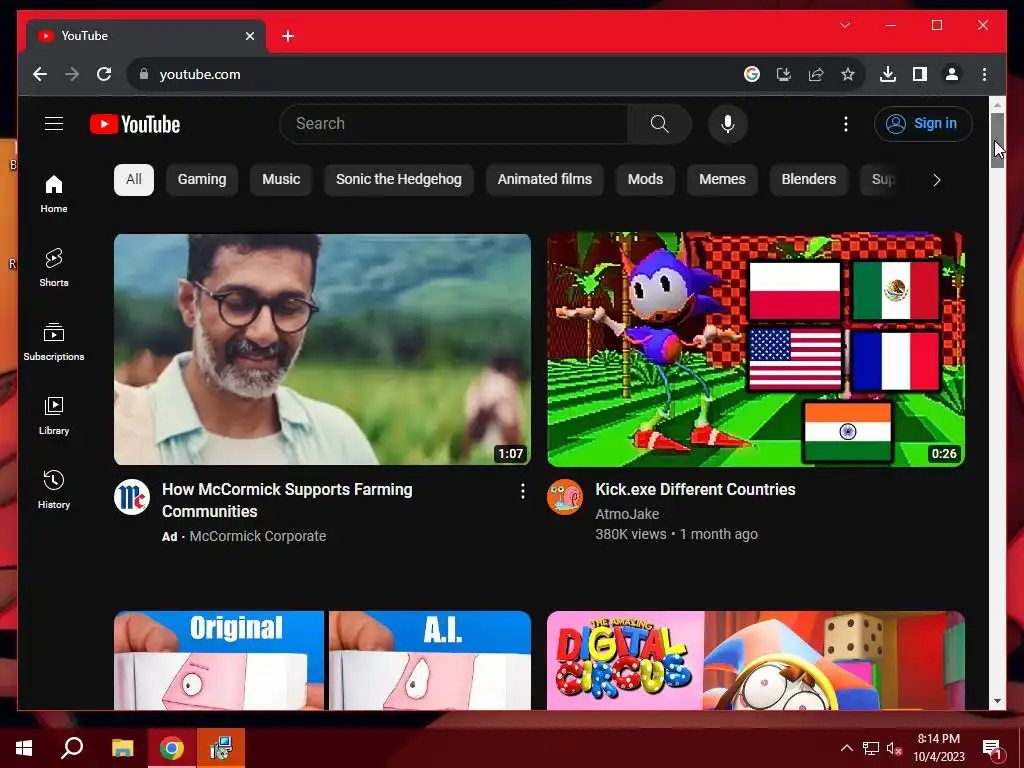Open Windows notification center
This screenshot has height=768, width=1024.
pos(992,748)
